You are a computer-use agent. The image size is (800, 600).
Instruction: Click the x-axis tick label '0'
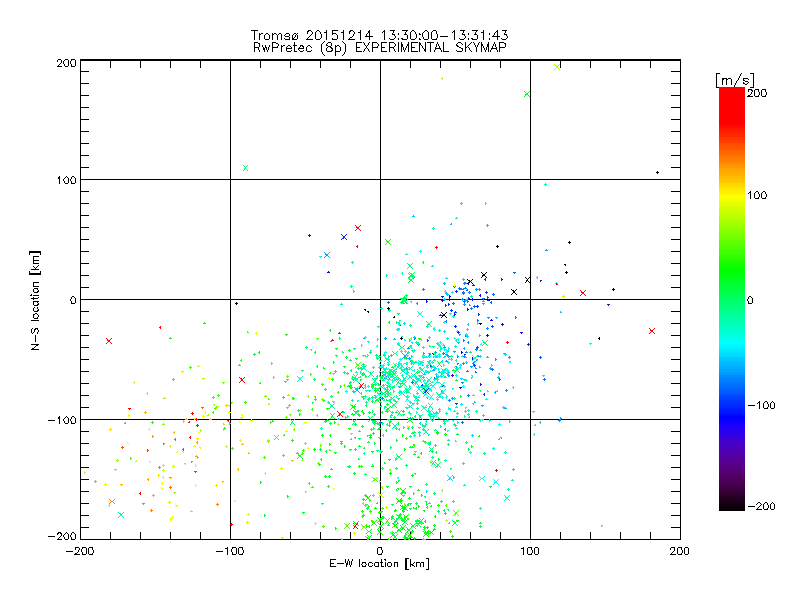(380, 551)
